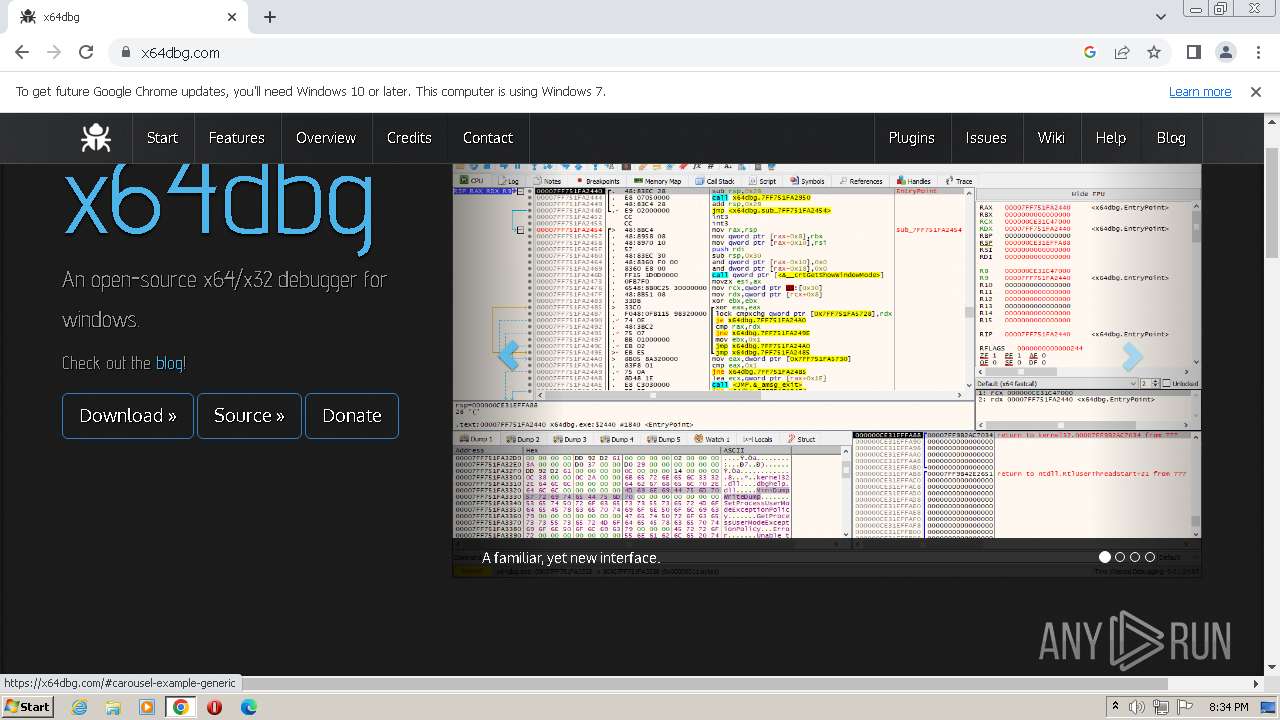This screenshot has height=720, width=1280.
Task: Click the Download button
Action: coord(128,416)
